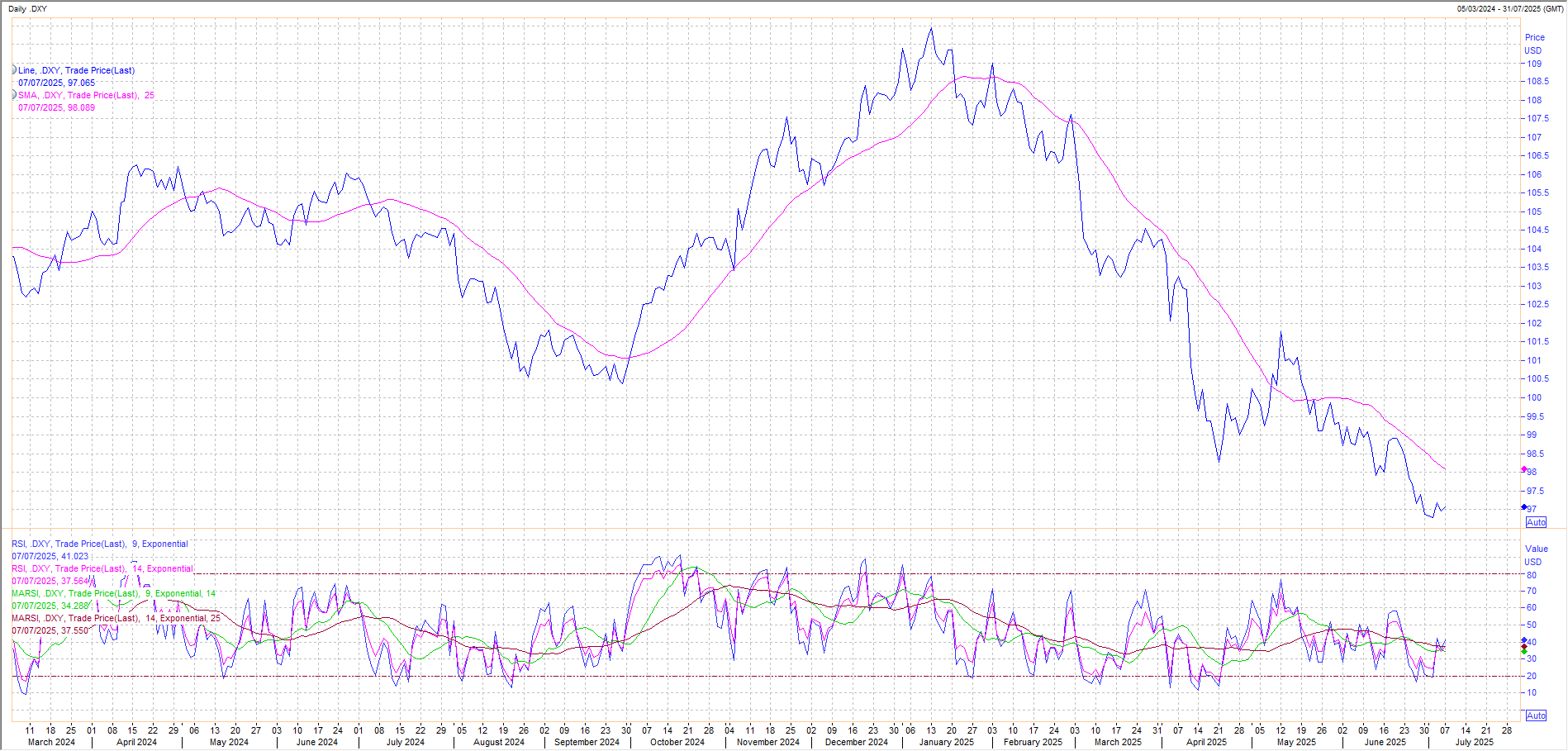Screen dimensions: 1568x751
Task: Click the 10 level on RSI axis
Action: click(x=1532, y=693)
